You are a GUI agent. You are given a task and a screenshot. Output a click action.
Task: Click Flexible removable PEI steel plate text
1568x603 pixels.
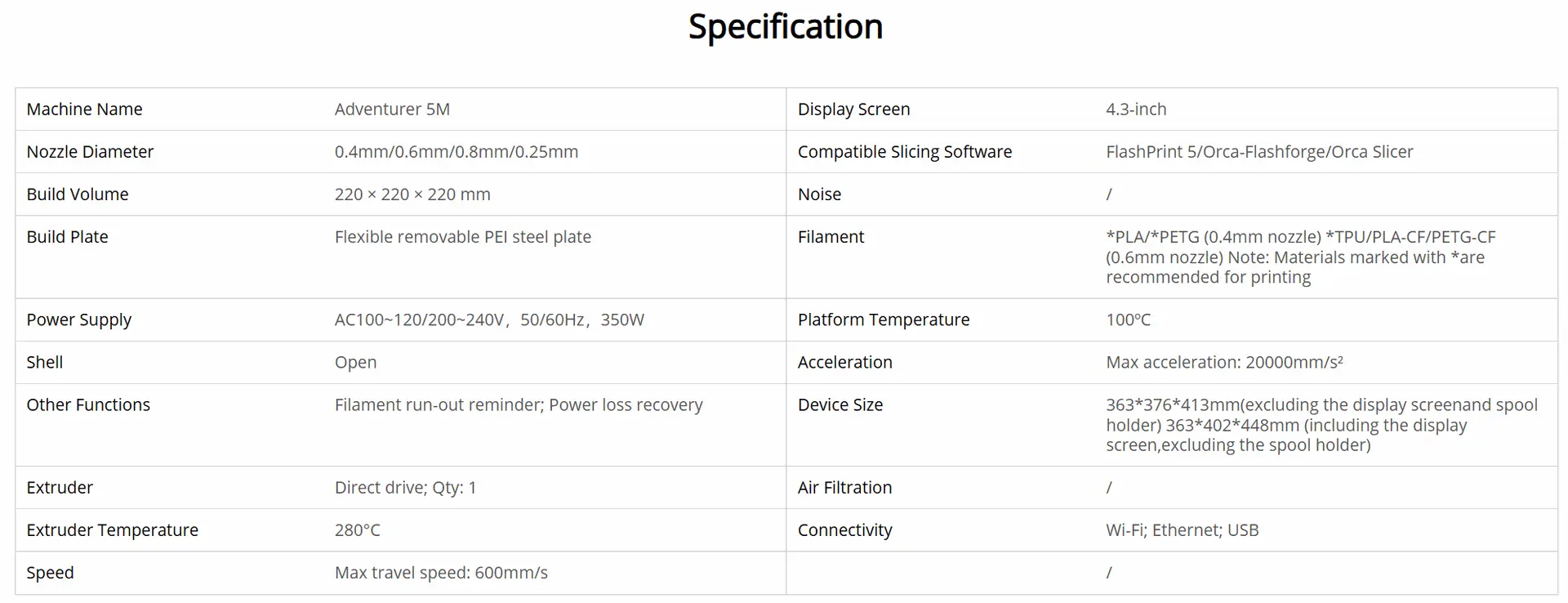(x=463, y=237)
